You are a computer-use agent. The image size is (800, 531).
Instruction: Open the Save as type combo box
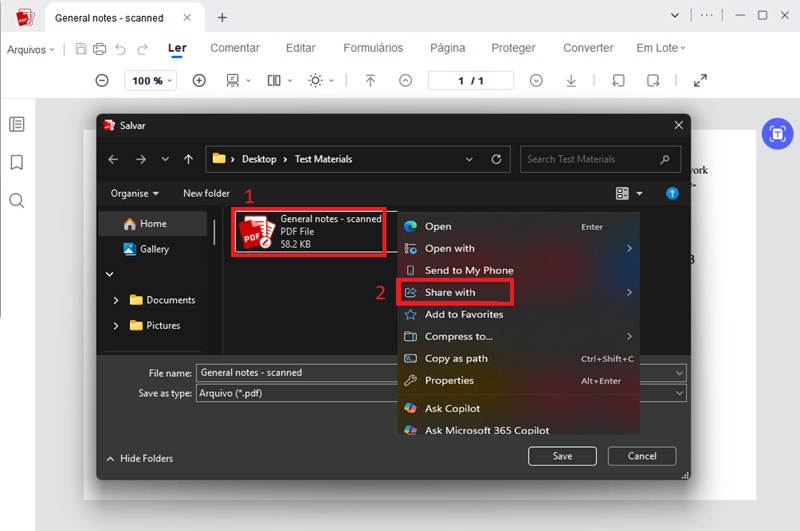pyautogui.click(x=441, y=393)
